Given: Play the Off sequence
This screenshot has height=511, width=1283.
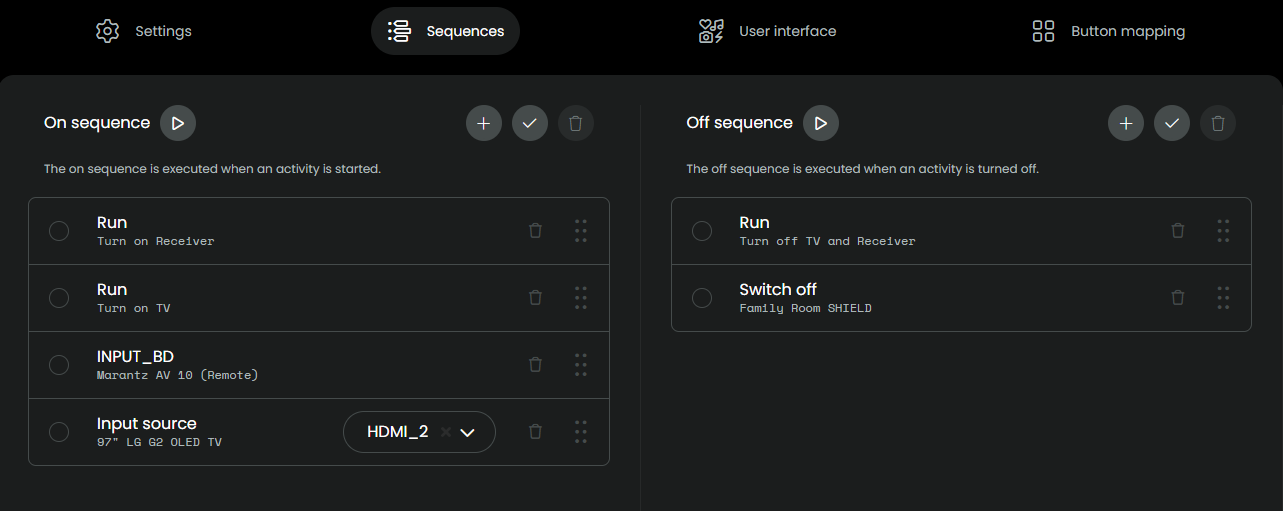Looking at the screenshot, I should [x=821, y=123].
